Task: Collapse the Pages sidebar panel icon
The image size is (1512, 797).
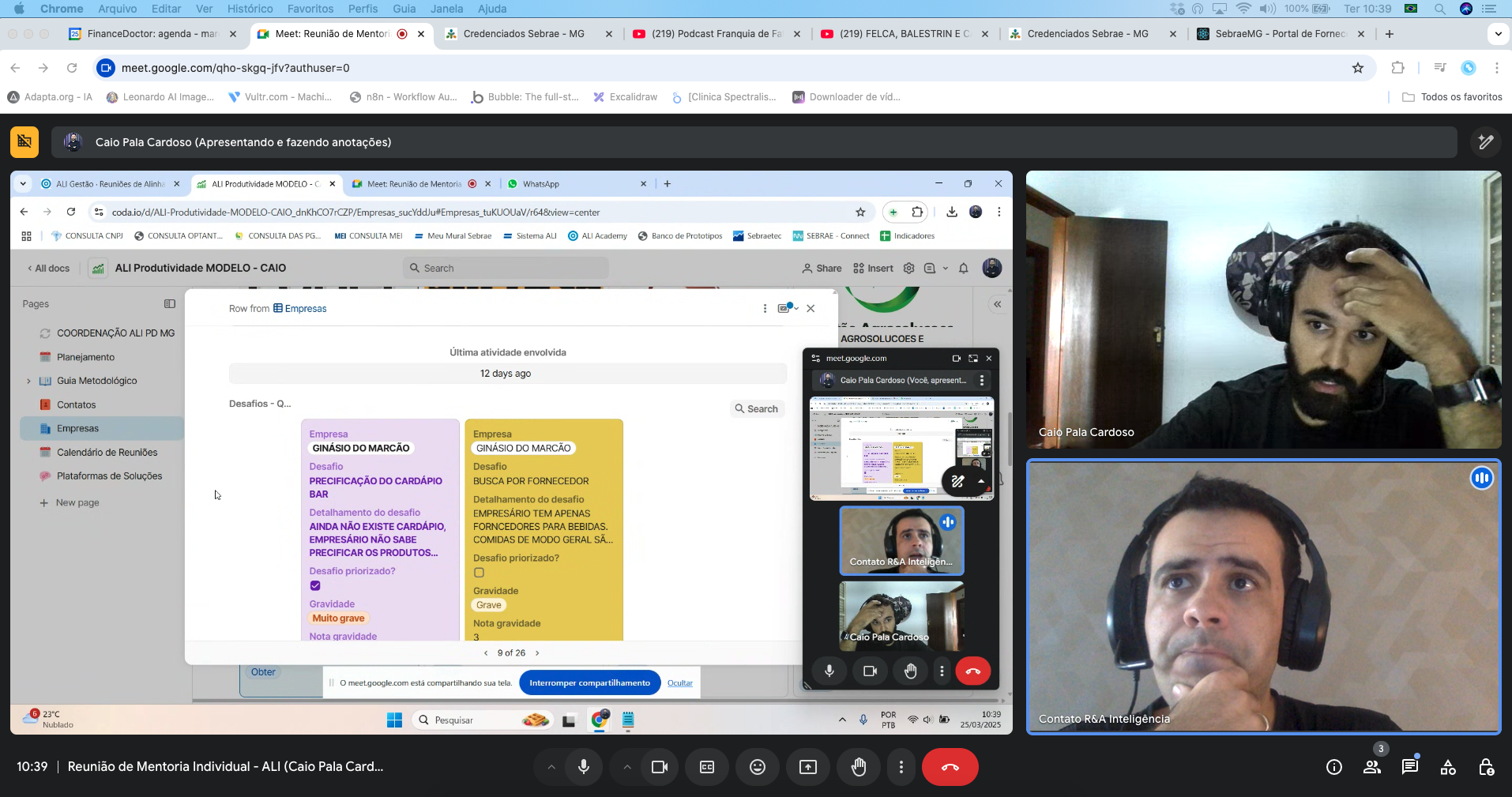Action: pyautogui.click(x=170, y=304)
